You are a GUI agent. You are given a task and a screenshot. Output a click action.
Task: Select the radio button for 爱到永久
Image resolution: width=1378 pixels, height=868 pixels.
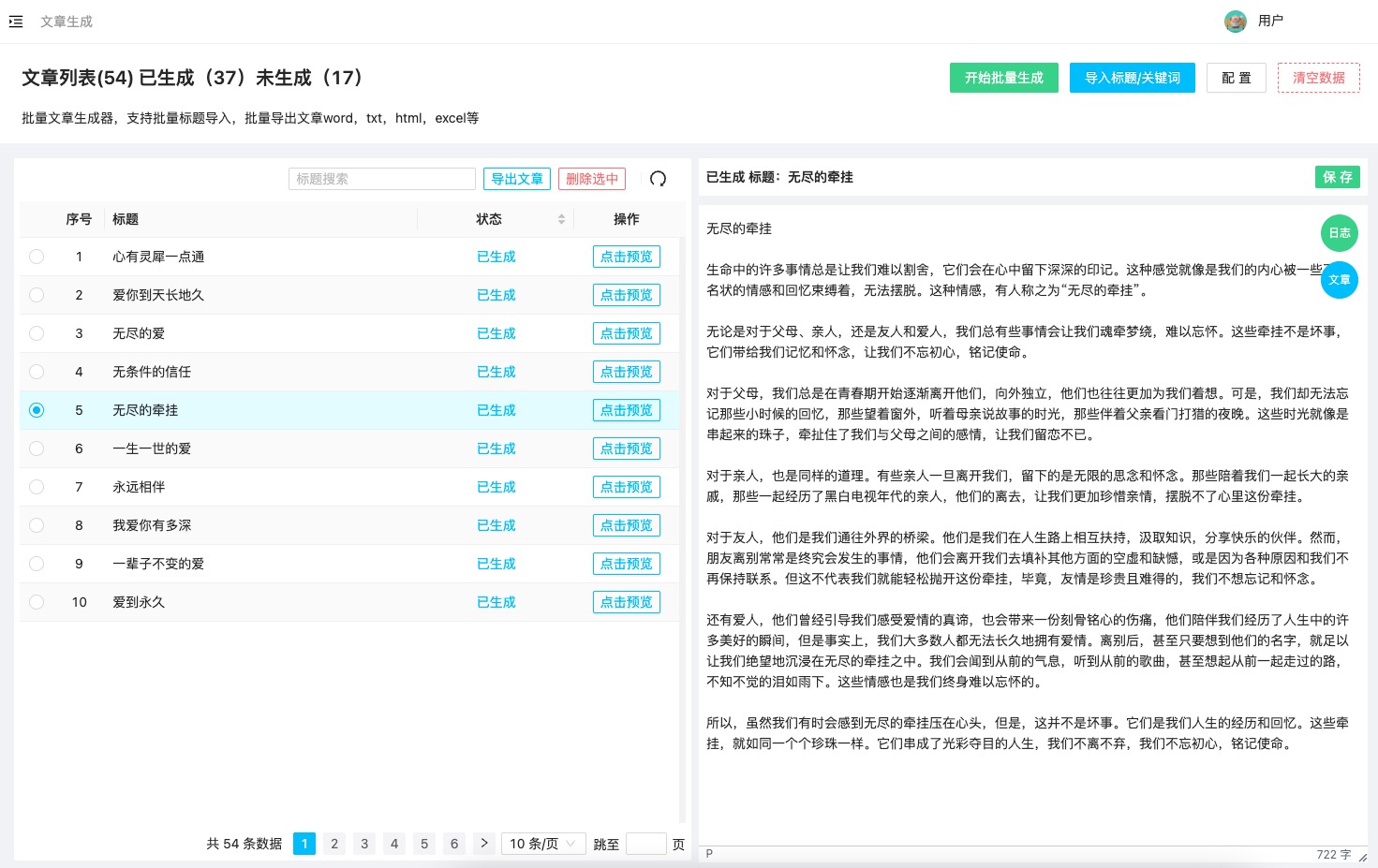(x=37, y=602)
